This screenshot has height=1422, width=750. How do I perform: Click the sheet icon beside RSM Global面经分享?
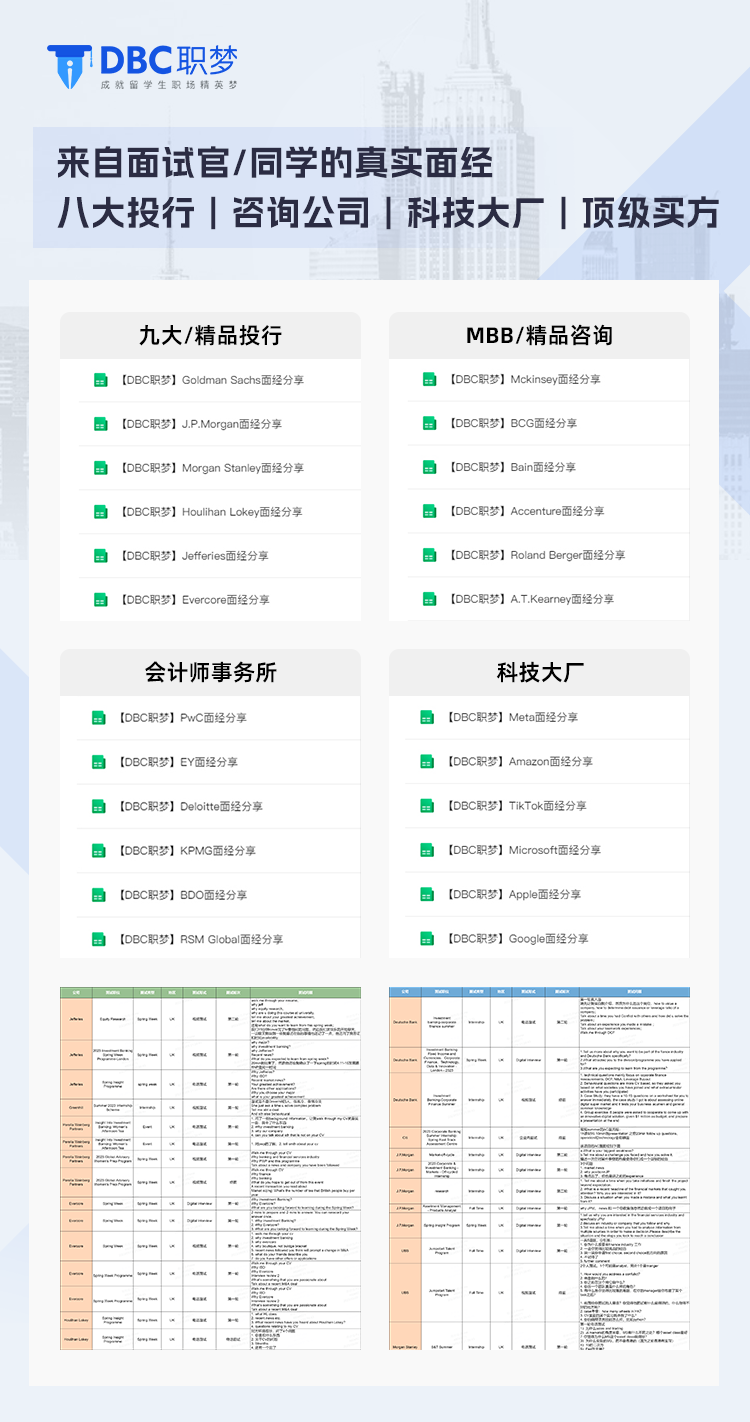tap(100, 939)
